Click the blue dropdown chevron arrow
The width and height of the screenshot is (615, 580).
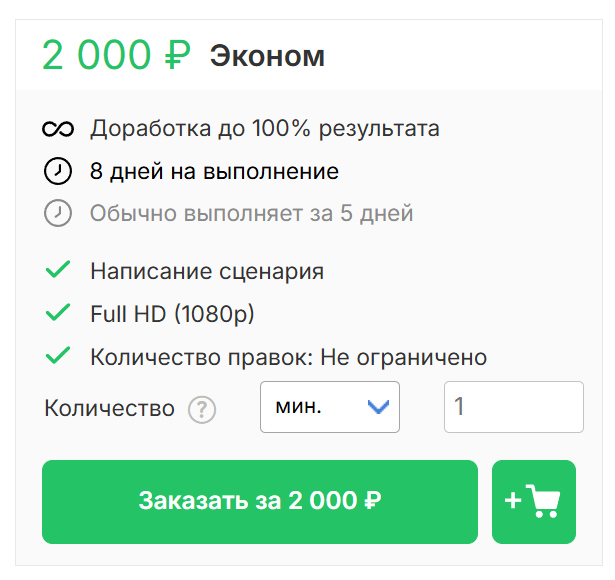pyautogui.click(x=378, y=407)
